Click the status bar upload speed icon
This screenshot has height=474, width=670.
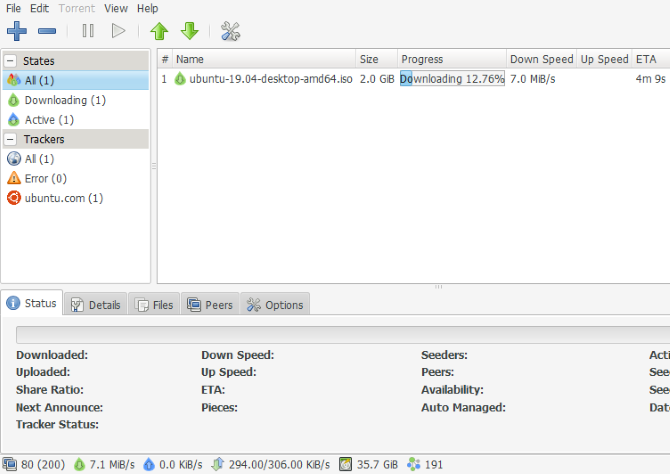[x=149, y=464]
